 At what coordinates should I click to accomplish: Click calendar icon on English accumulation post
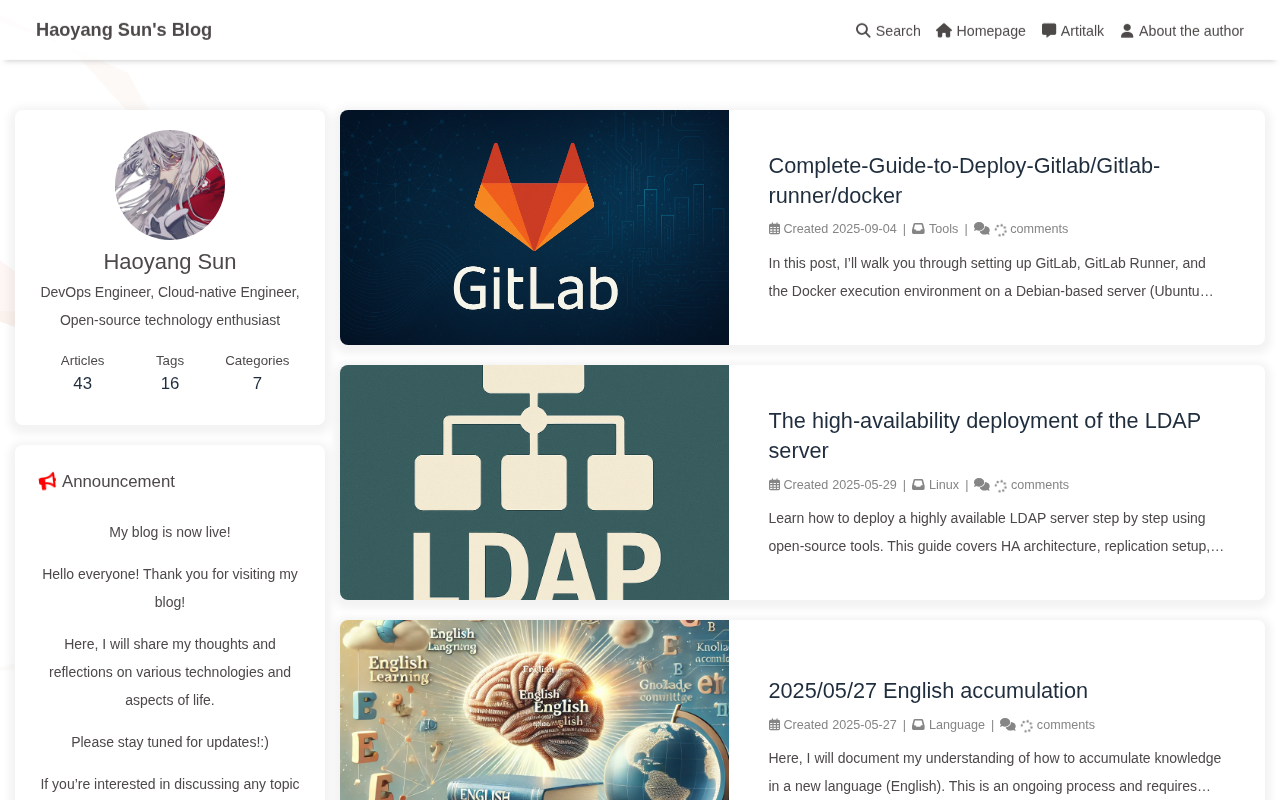(774, 725)
